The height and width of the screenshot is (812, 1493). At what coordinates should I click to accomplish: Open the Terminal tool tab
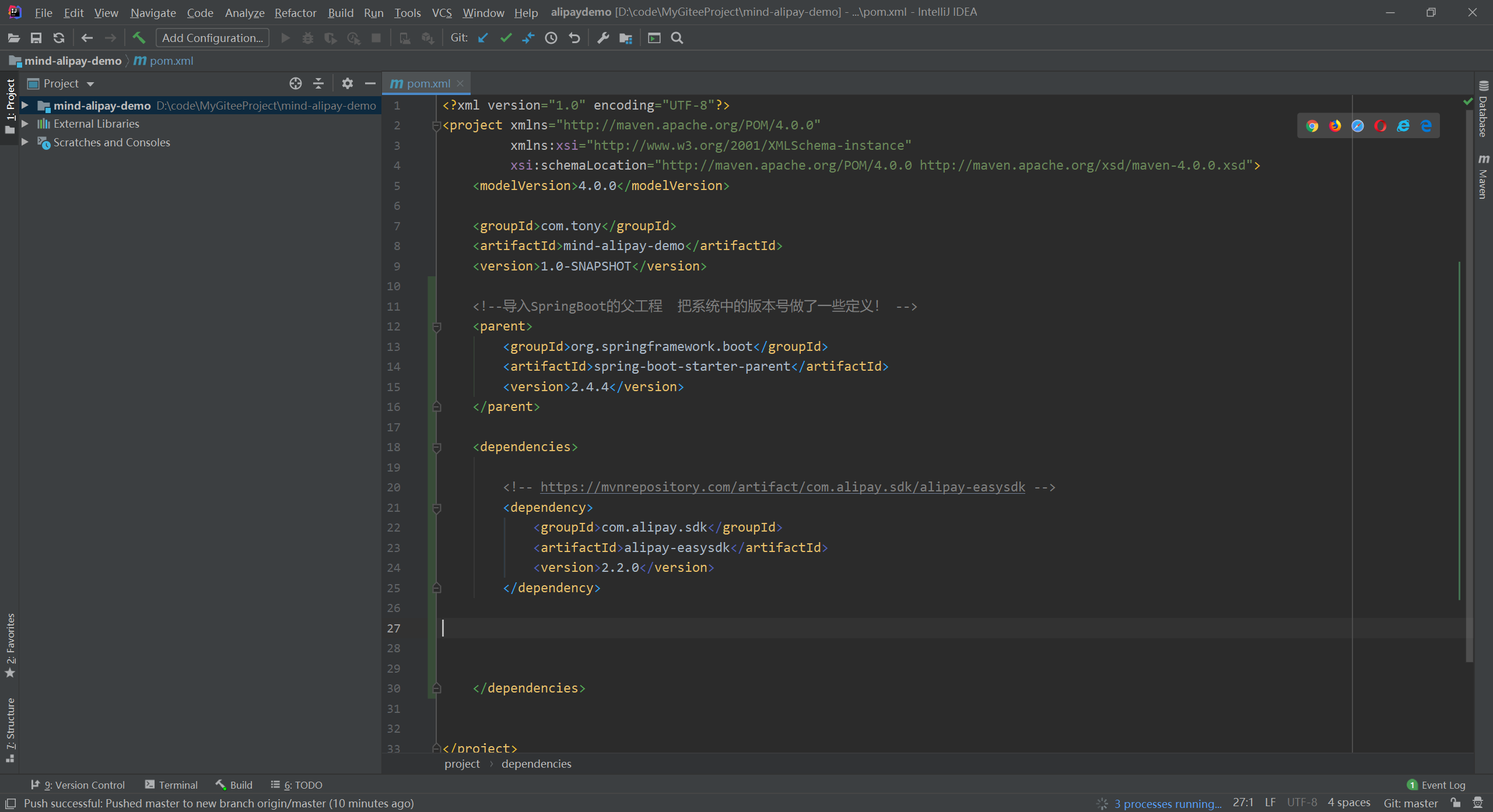click(171, 785)
